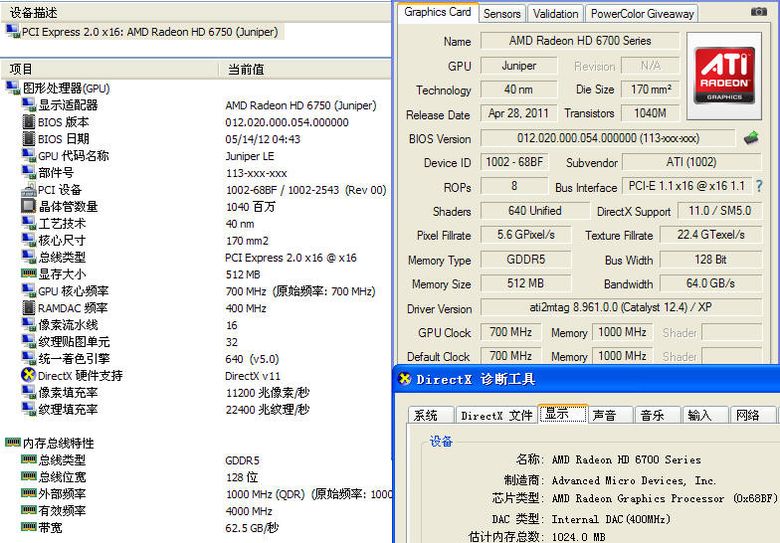Viewport: 780px width, 543px height.
Task: Select the value 012.020.000.054.000000 in left list
Action: click(287, 122)
